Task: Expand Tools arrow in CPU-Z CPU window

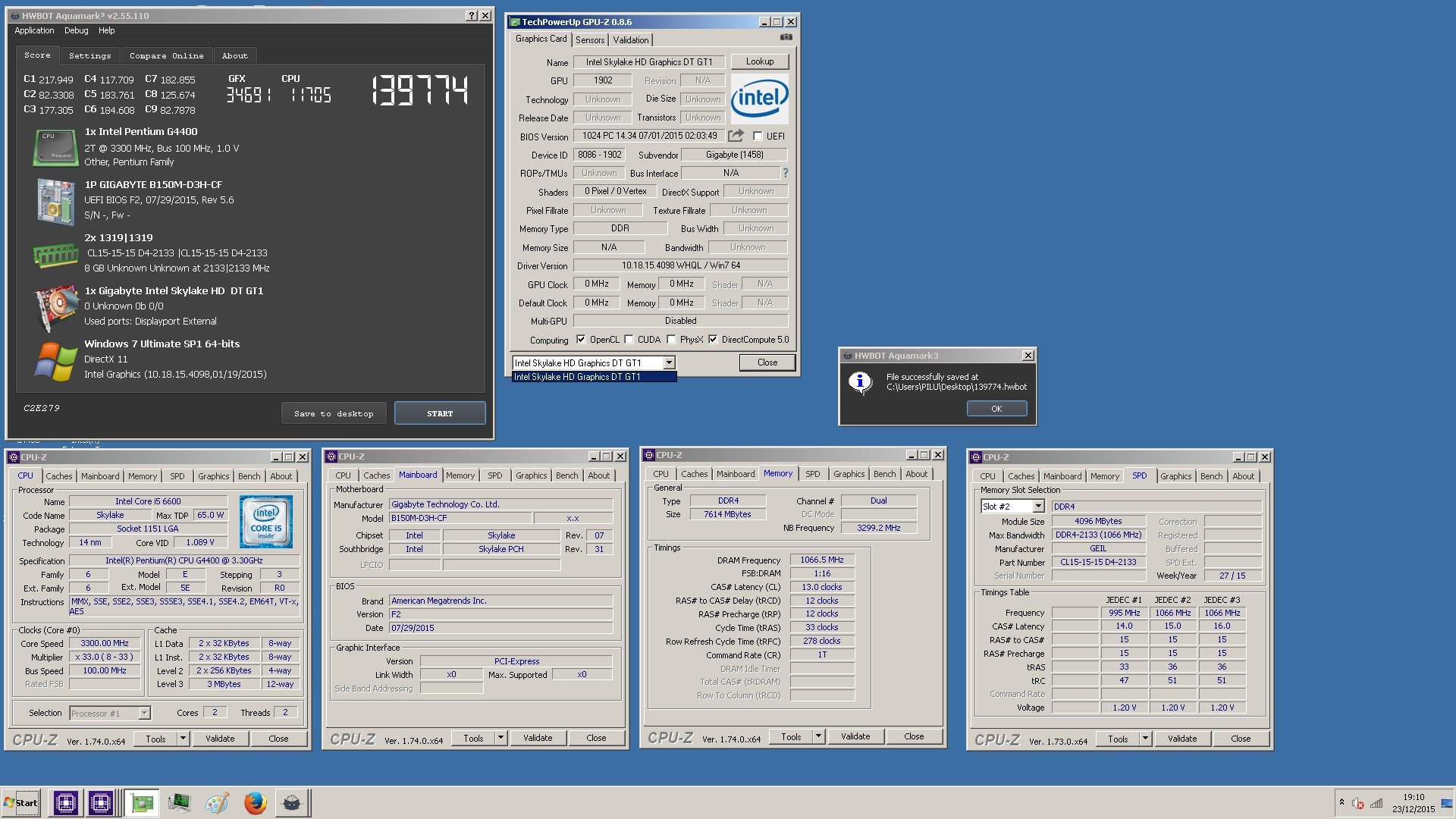Action: pos(183,739)
